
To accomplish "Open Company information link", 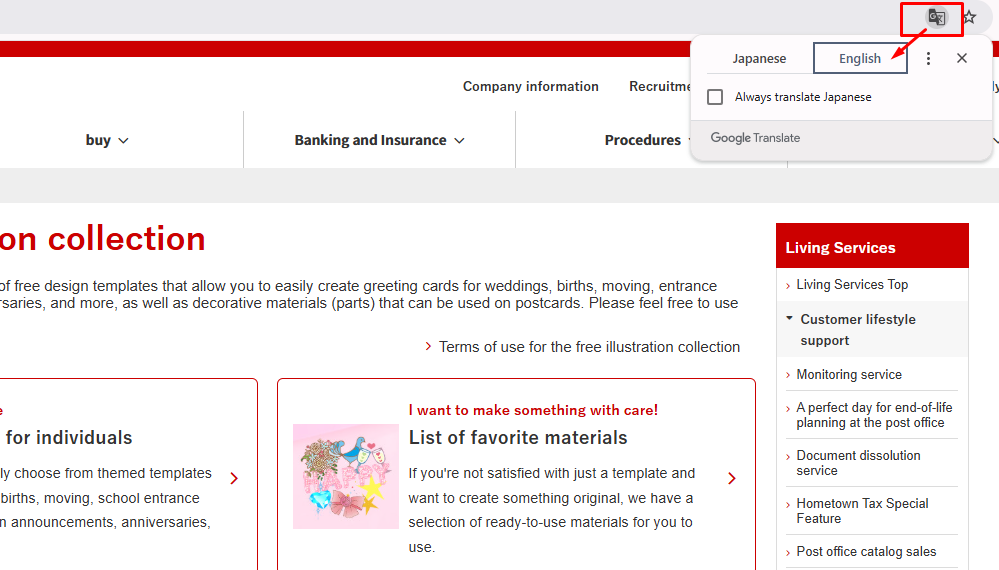I will coord(531,87).
